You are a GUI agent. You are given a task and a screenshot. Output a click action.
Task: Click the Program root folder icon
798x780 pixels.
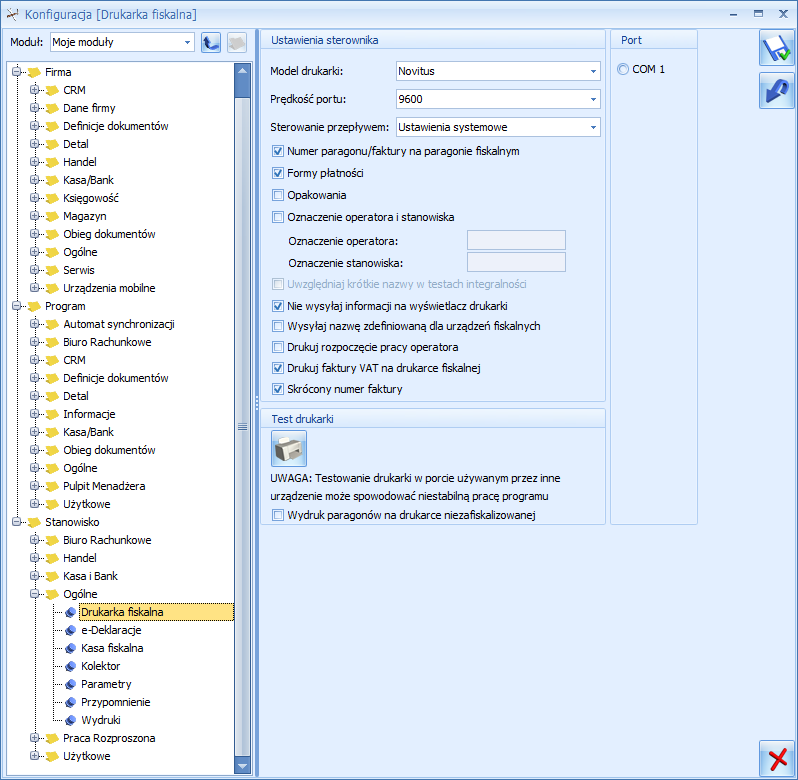coord(34,306)
